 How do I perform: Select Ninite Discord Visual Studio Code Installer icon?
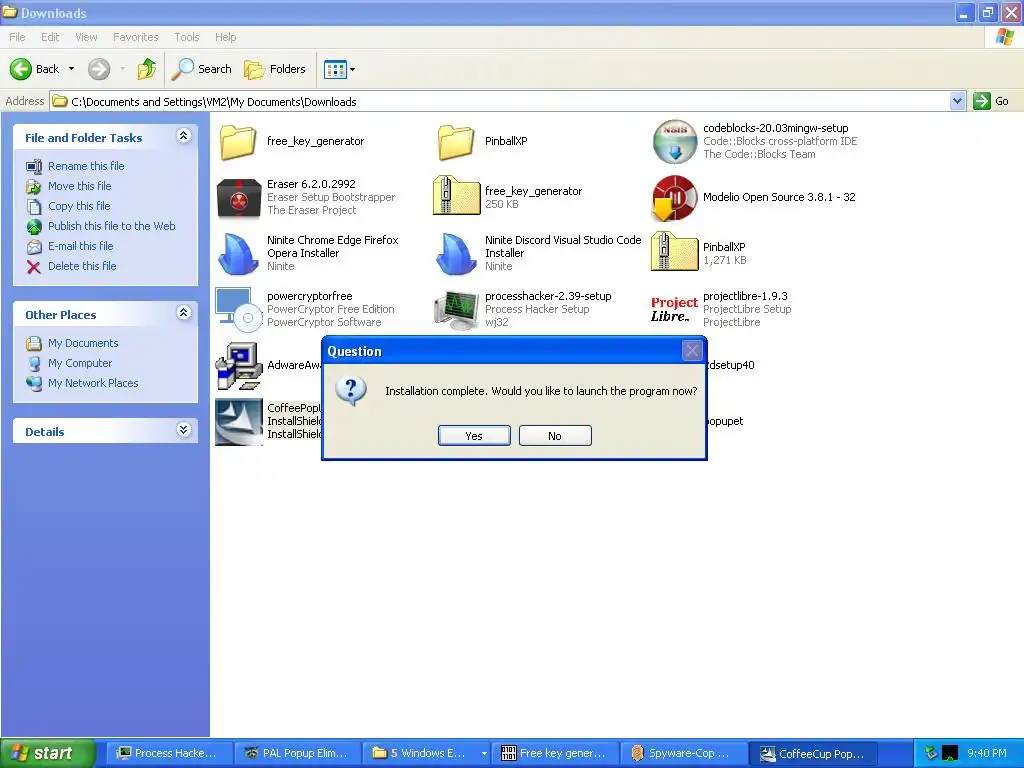[456, 253]
